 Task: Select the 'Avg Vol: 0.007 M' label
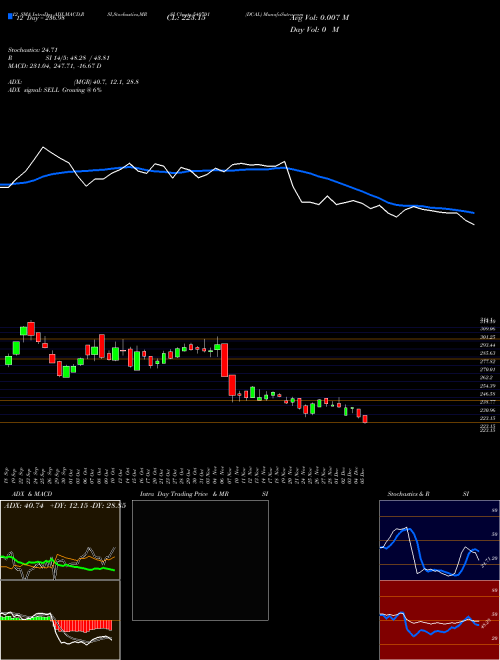coord(319,18)
